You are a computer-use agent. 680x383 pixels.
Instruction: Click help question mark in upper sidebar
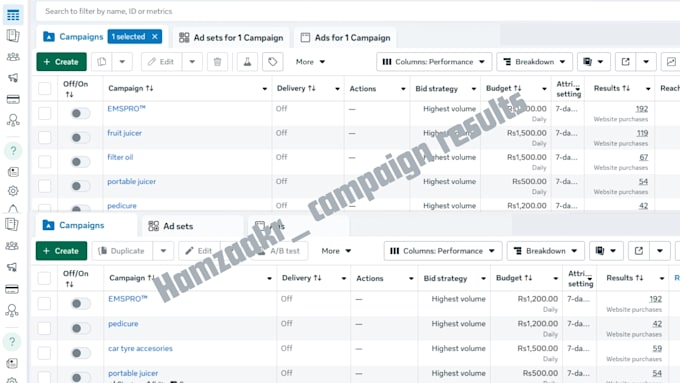pyautogui.click(x=13, y=151)
